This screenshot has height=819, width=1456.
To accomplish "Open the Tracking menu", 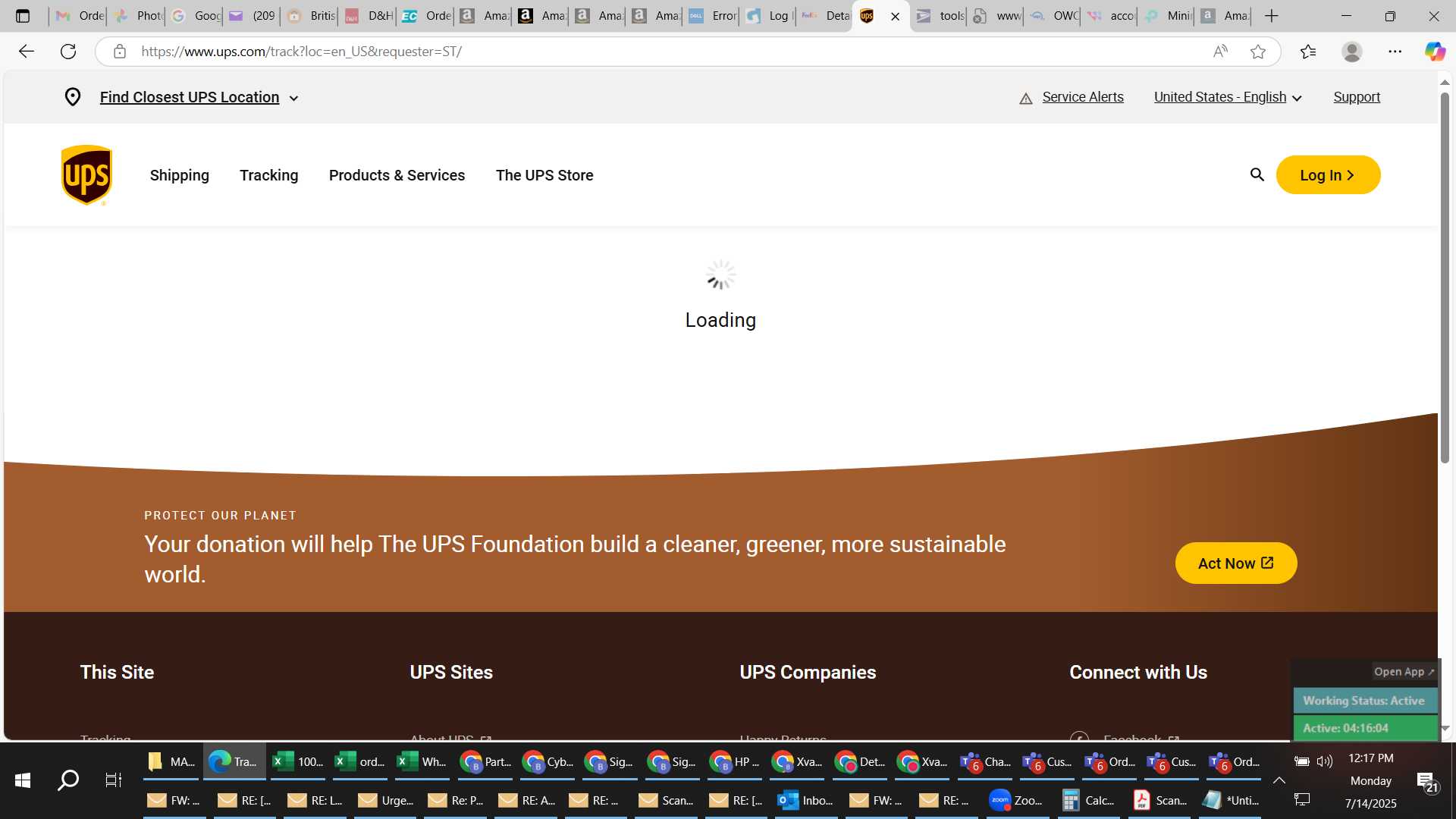I will coord(269,175).
